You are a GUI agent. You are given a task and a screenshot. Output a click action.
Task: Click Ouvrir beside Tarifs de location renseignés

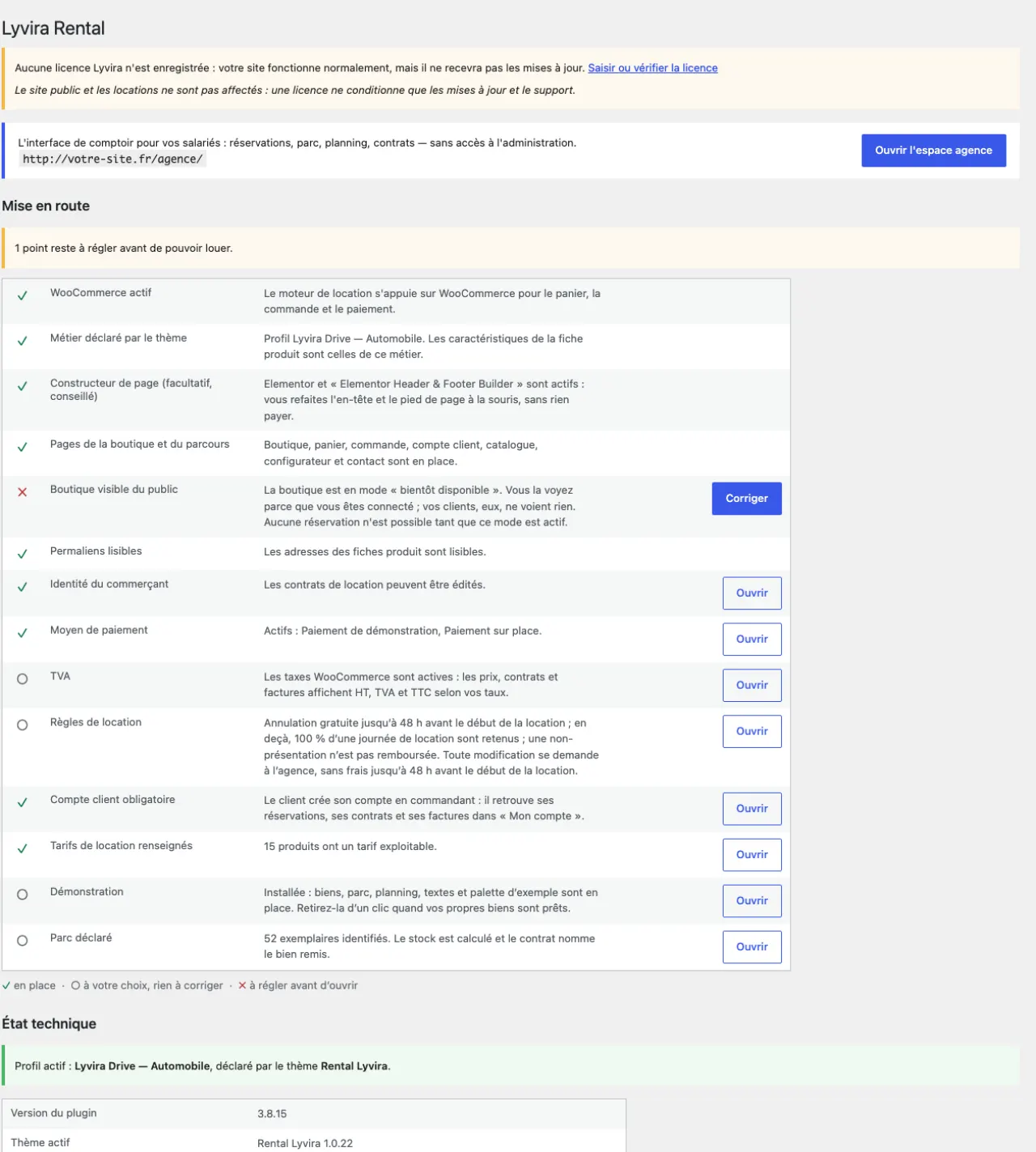click(752, 855)
